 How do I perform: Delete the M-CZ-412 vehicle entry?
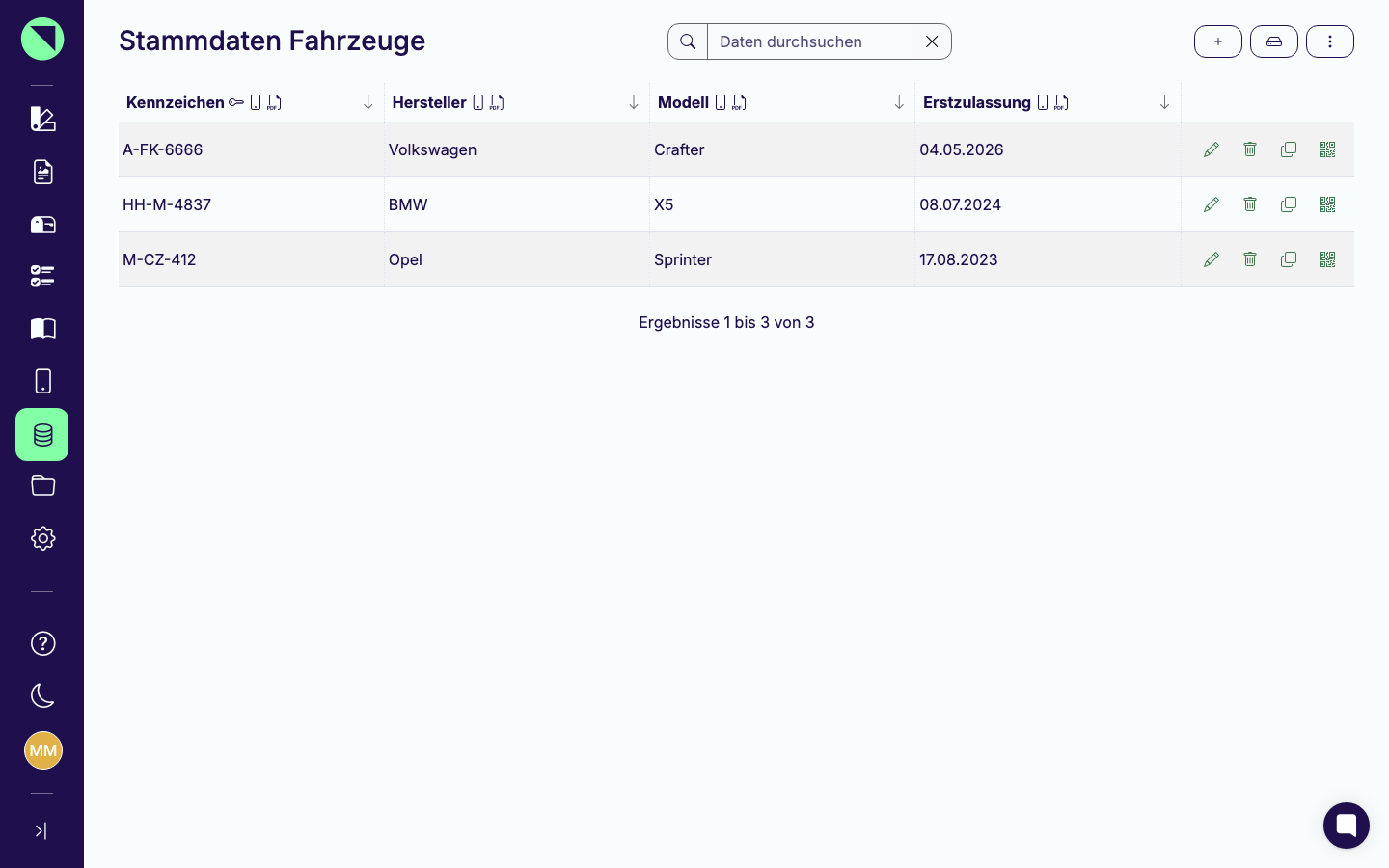pos(1250,259)
